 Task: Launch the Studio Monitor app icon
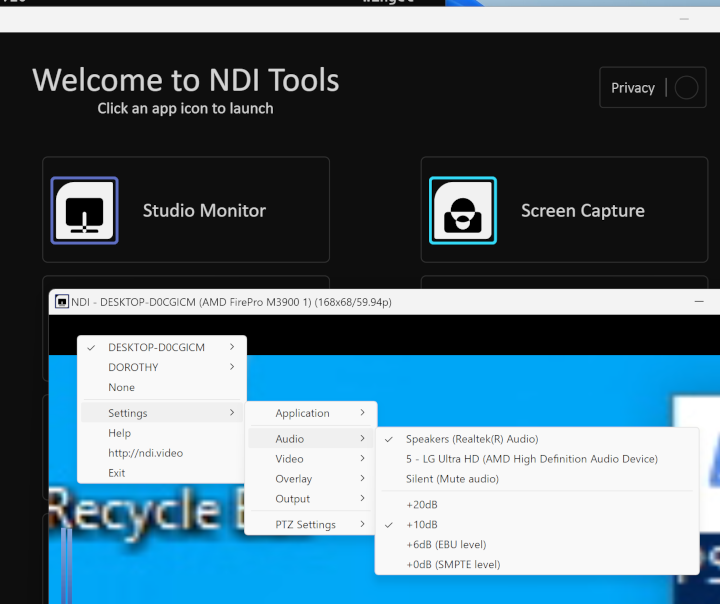point(84,210)
